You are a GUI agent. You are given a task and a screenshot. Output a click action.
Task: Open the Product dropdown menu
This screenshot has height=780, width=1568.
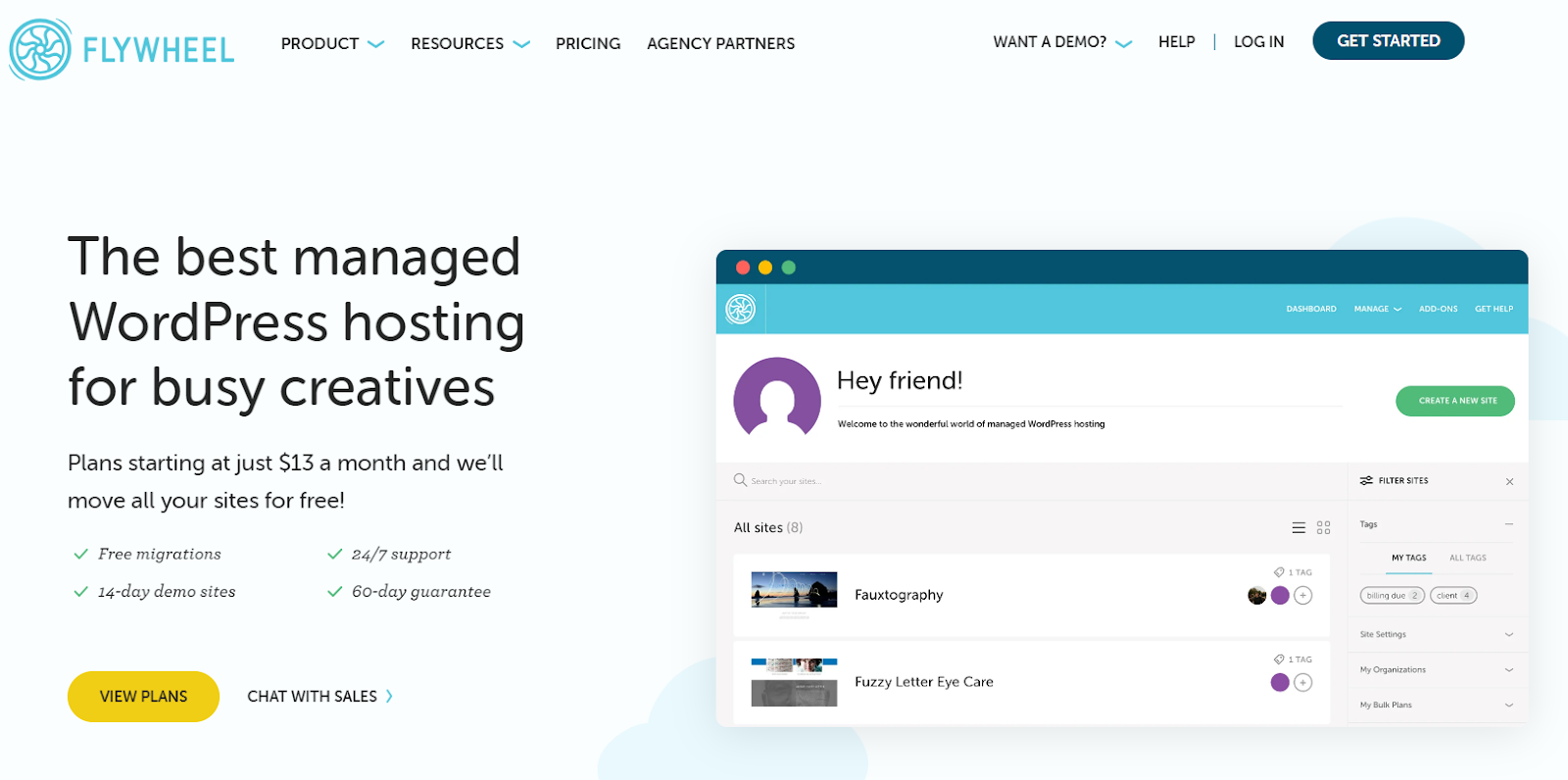(332, 43)
